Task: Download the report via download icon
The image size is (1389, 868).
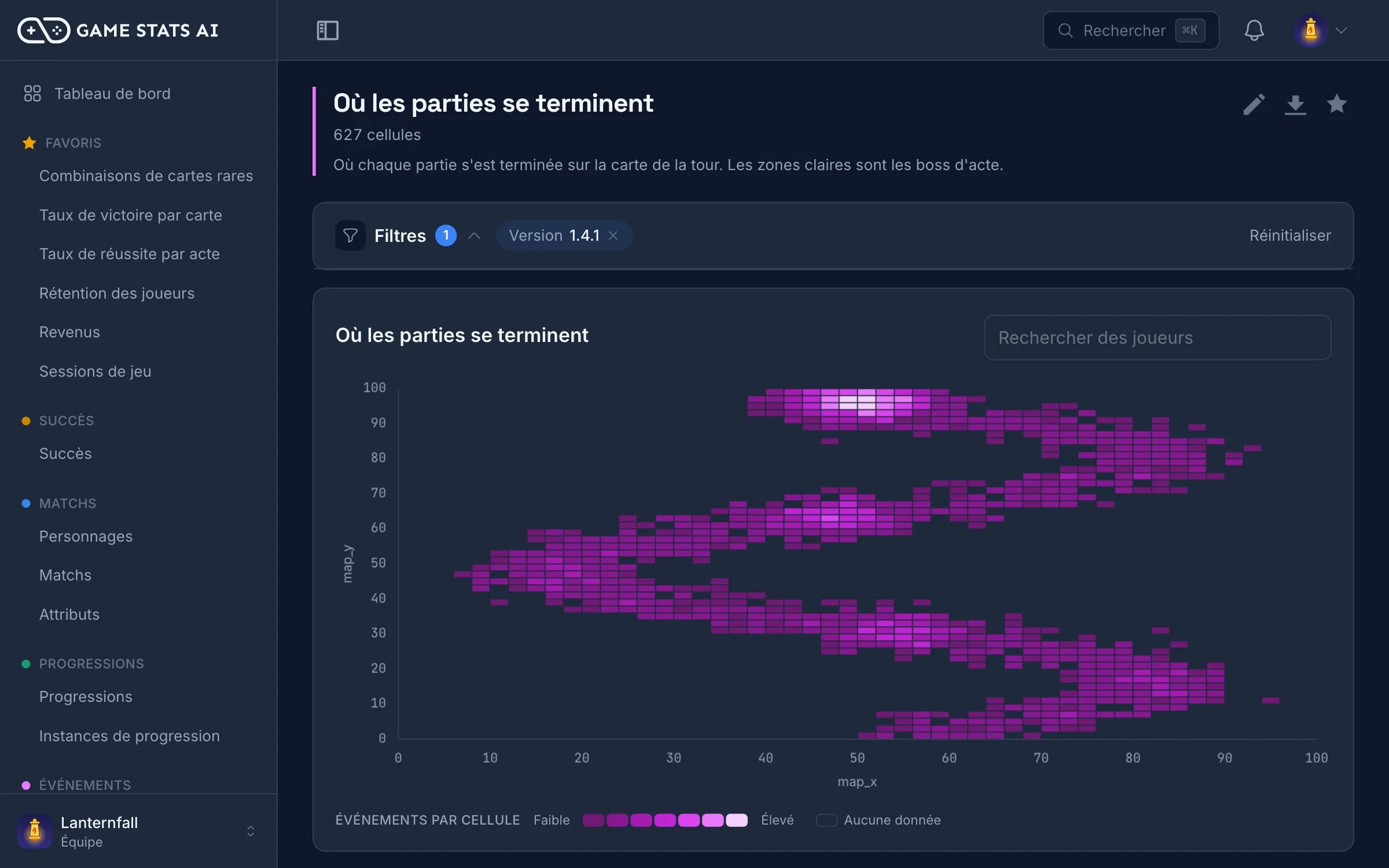Action: tap(1295, 105)
